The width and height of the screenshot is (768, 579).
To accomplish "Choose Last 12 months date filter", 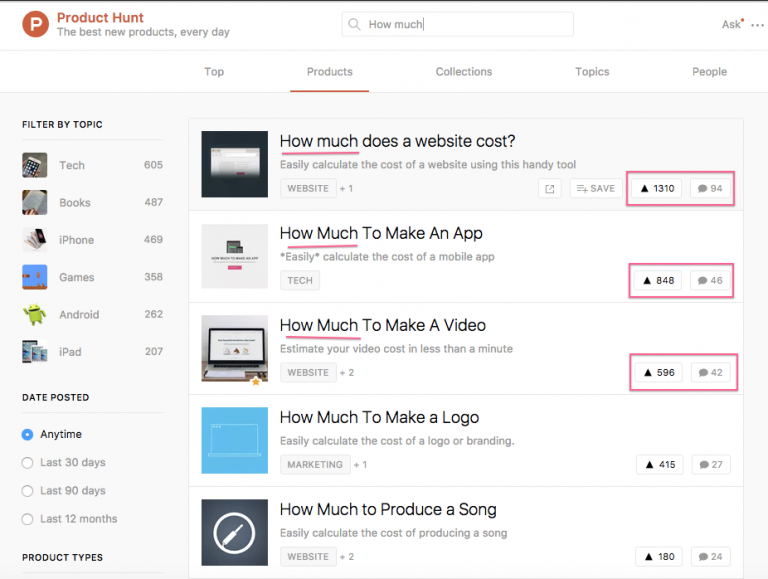I will pos(28,519).
